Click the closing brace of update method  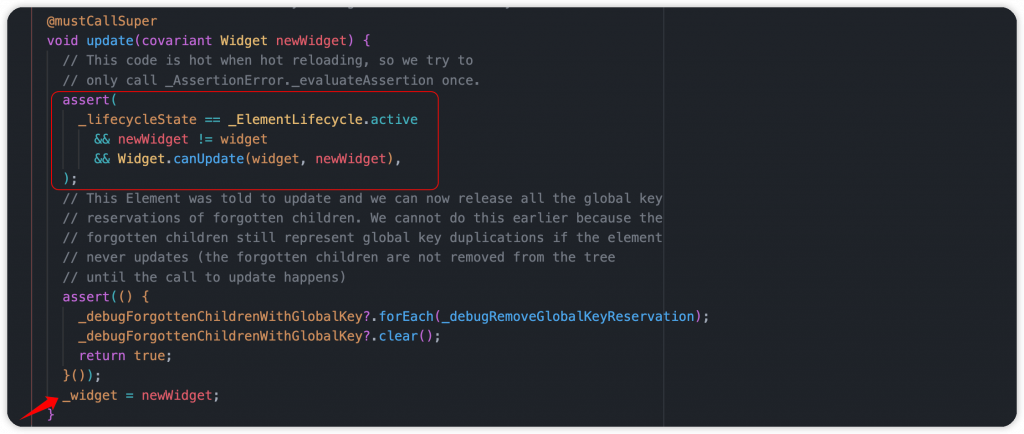click(x=51, y=414)
